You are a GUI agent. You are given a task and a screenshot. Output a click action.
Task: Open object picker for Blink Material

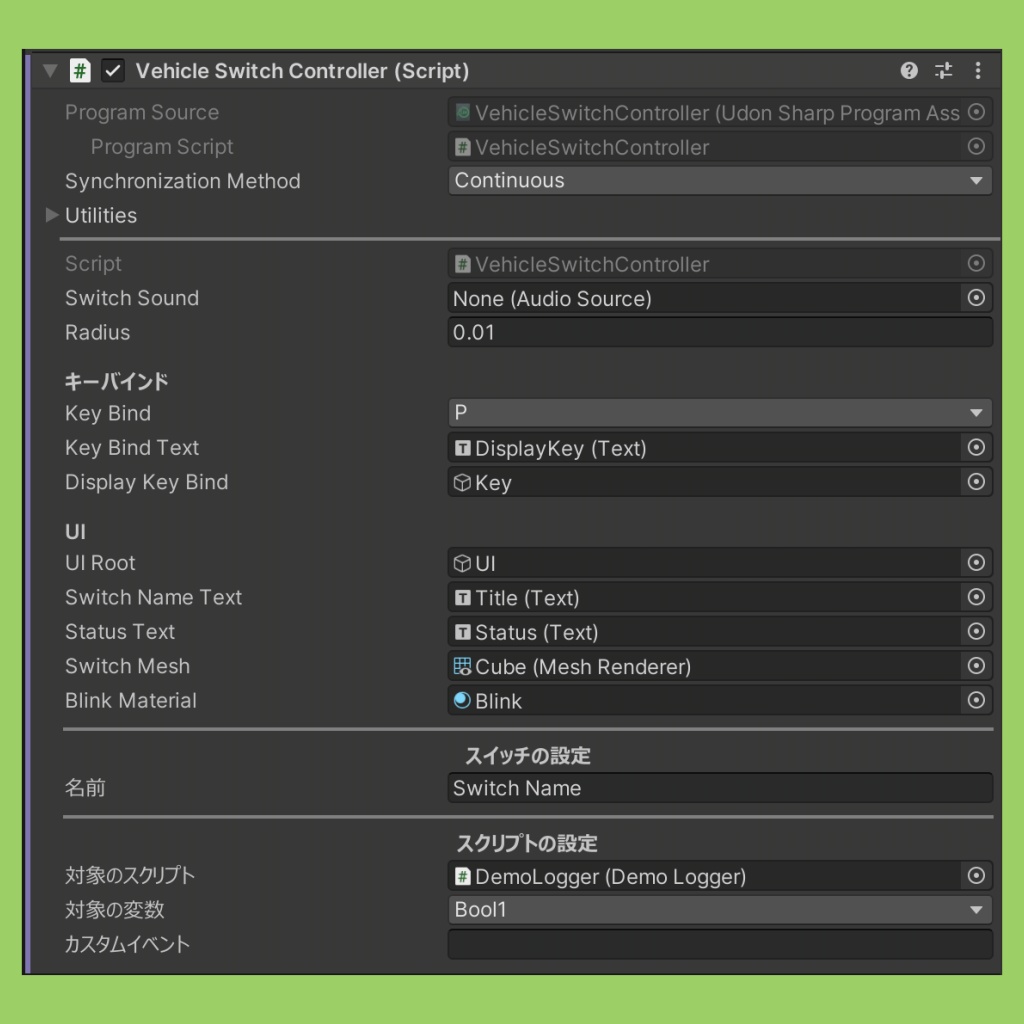click(x=976, y=701)
